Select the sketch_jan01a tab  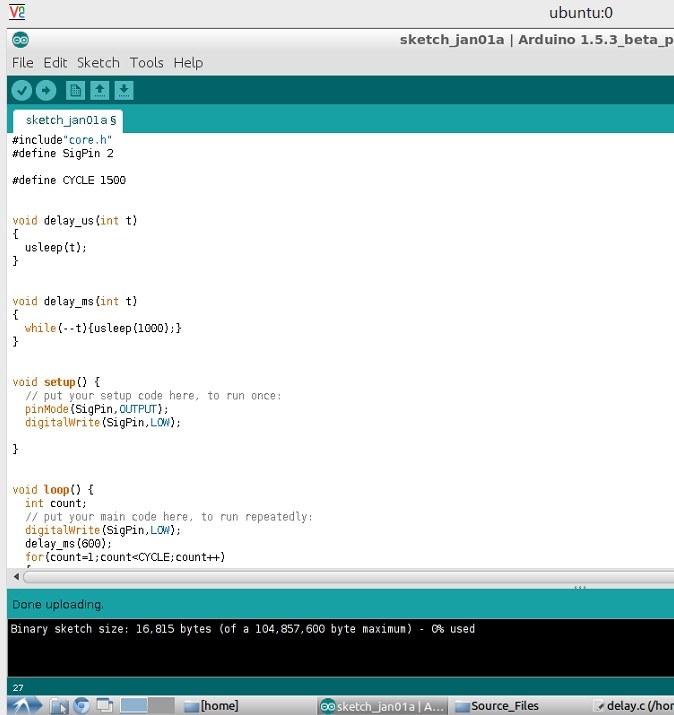(x=68, y=120)
